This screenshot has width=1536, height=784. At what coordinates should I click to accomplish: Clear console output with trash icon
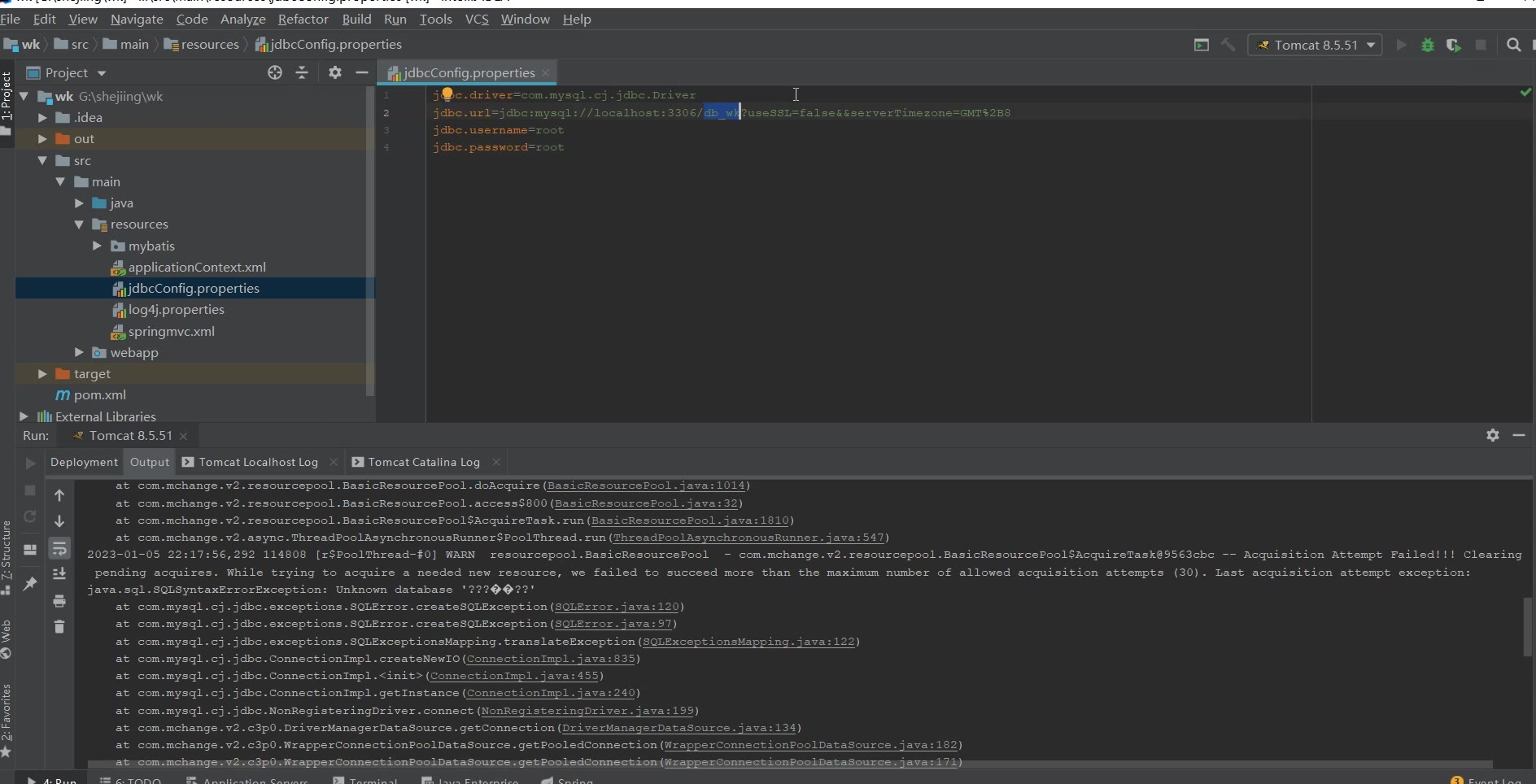(x=59, y=627)
